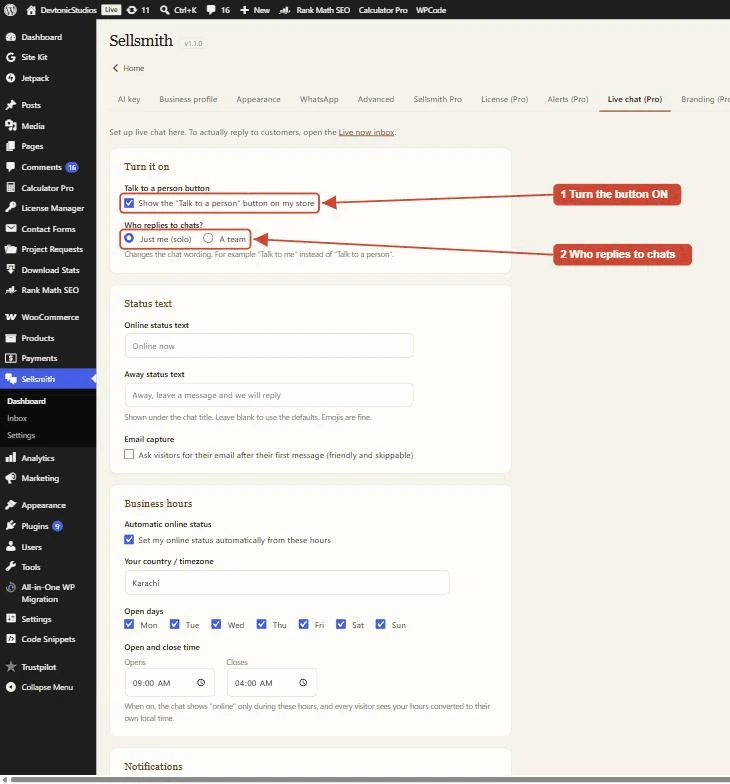Open Inbox under Sellsmith submenu
730x784 pixels.
click(17, 418)
